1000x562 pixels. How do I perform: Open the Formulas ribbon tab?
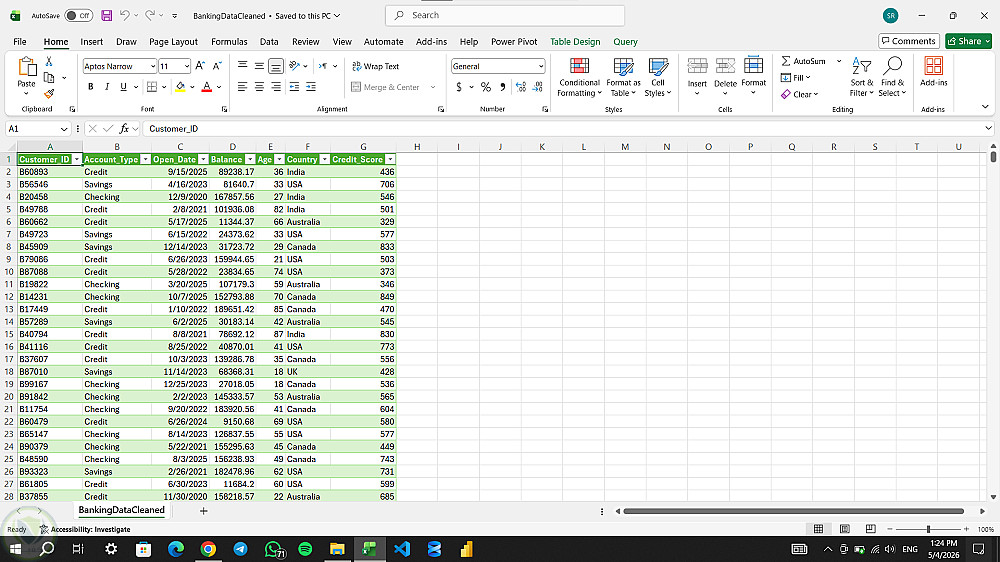(229, 41)
